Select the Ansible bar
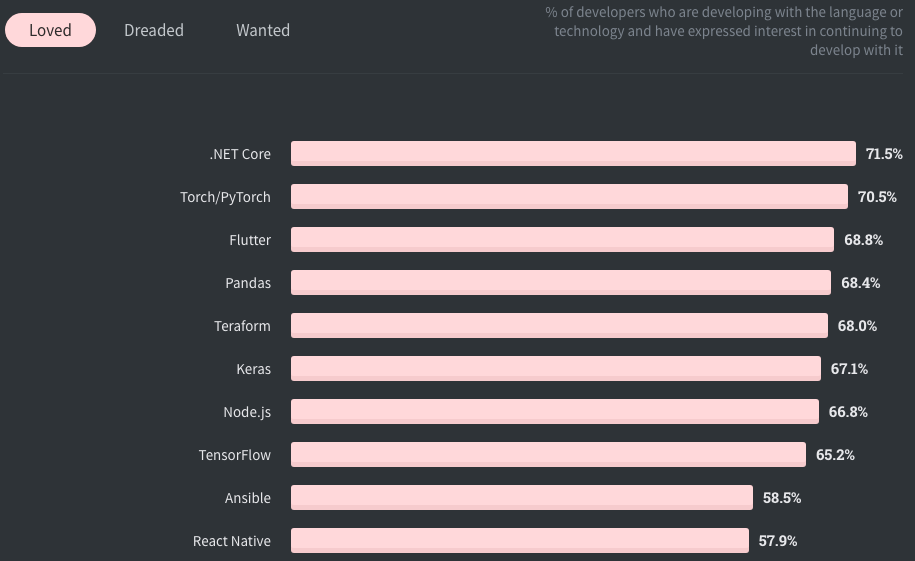915x561 pixels. pos(522,498)
